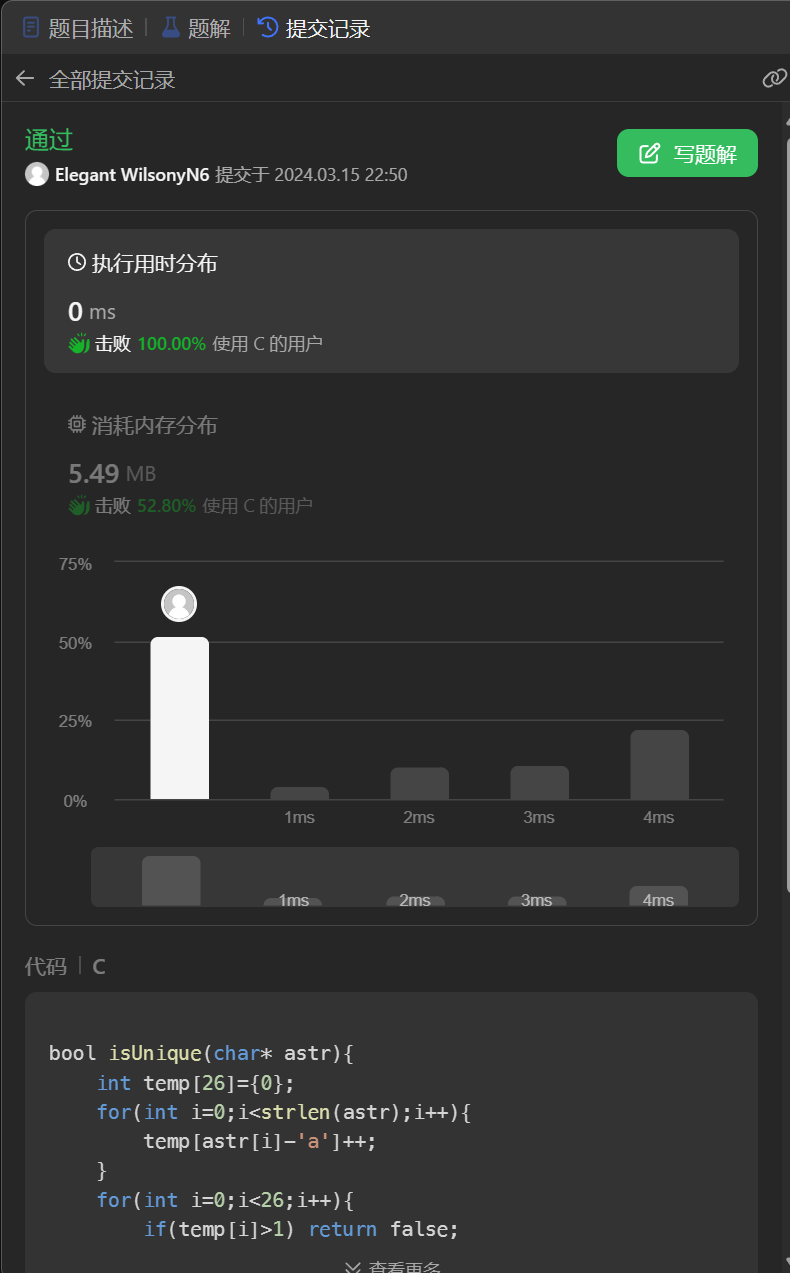
Task: Select the 提交记录 tab
Action: [314, 28]
